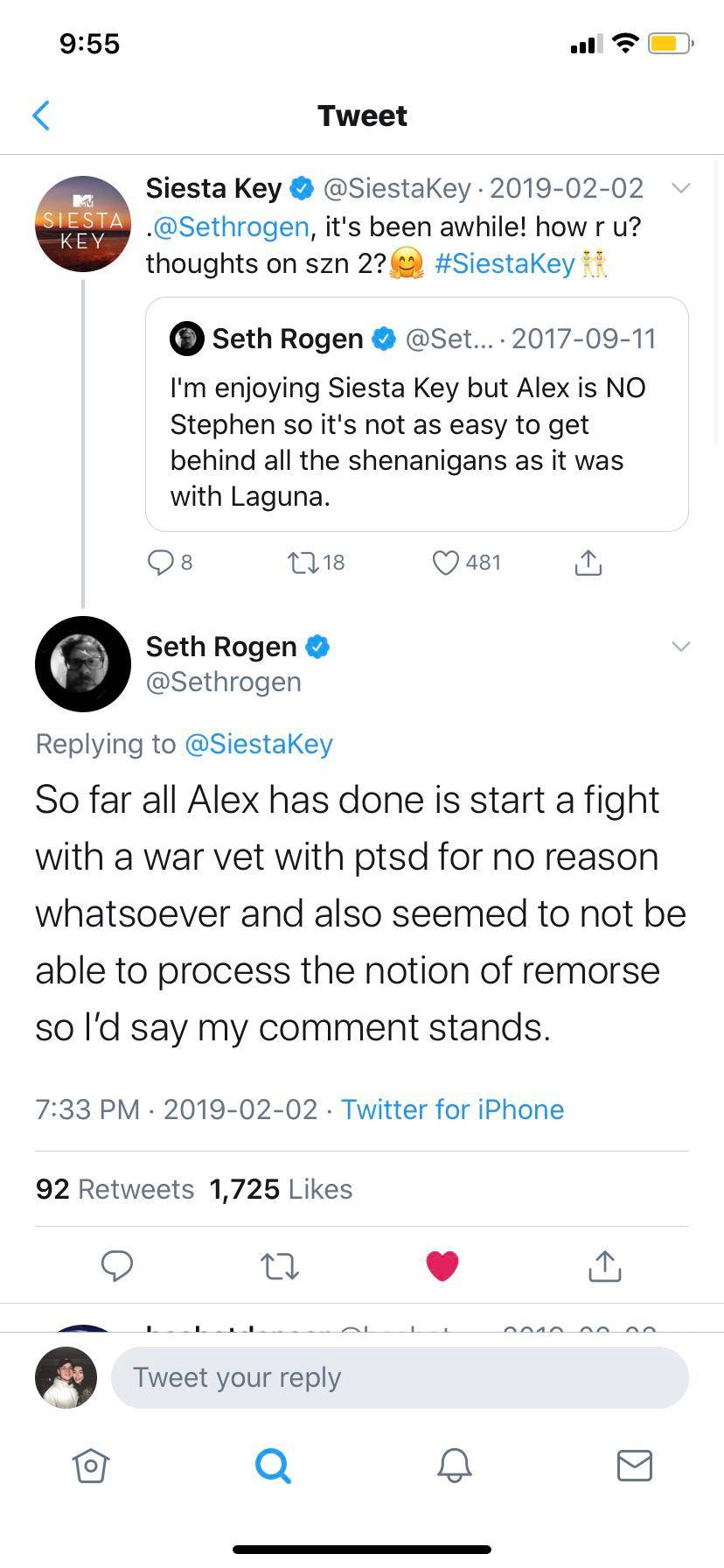Image resolution: width=724 pixels, height=1568 pixels.
Task: Tap the share icon on Seth Rogen's reply
Action: 603,1265
